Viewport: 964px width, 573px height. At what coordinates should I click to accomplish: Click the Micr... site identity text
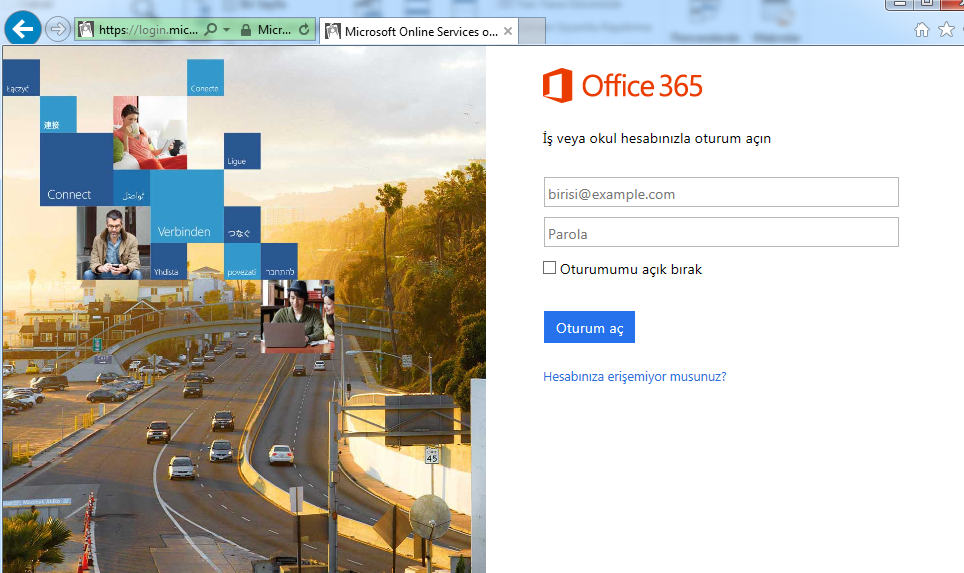(x=274, y=30)
